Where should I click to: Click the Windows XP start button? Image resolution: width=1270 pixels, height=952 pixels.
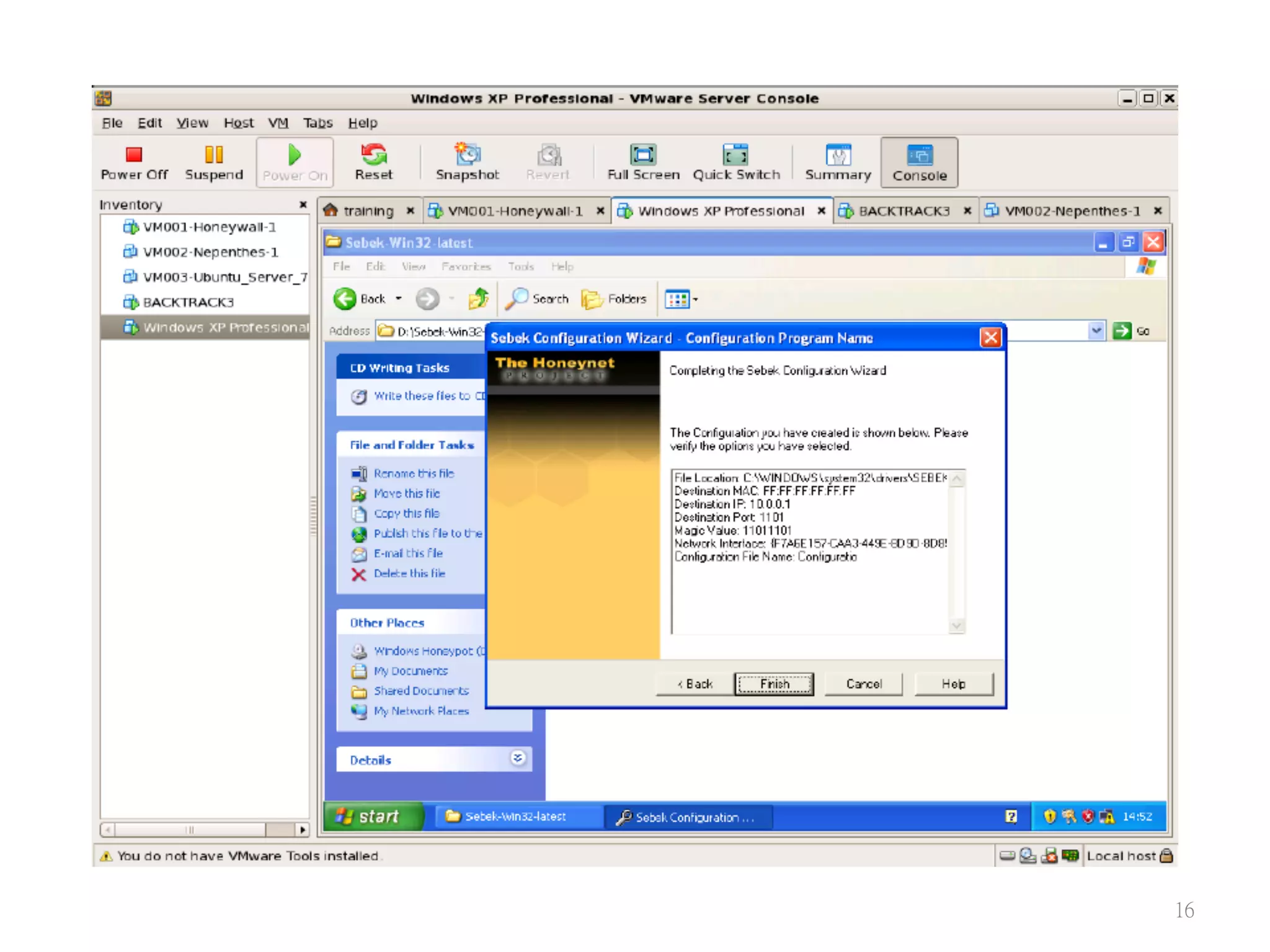370,816
